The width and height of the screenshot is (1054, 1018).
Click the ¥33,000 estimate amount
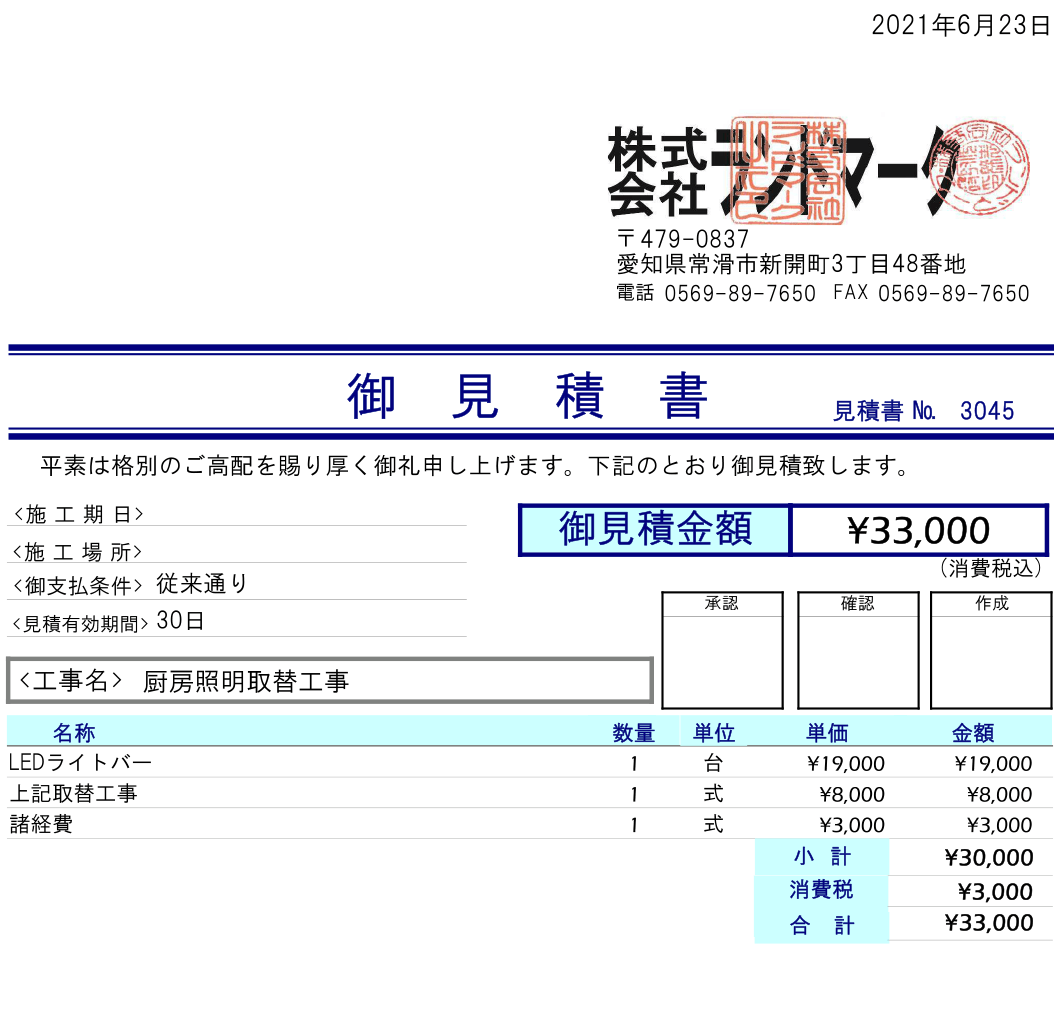click(915, 530)
